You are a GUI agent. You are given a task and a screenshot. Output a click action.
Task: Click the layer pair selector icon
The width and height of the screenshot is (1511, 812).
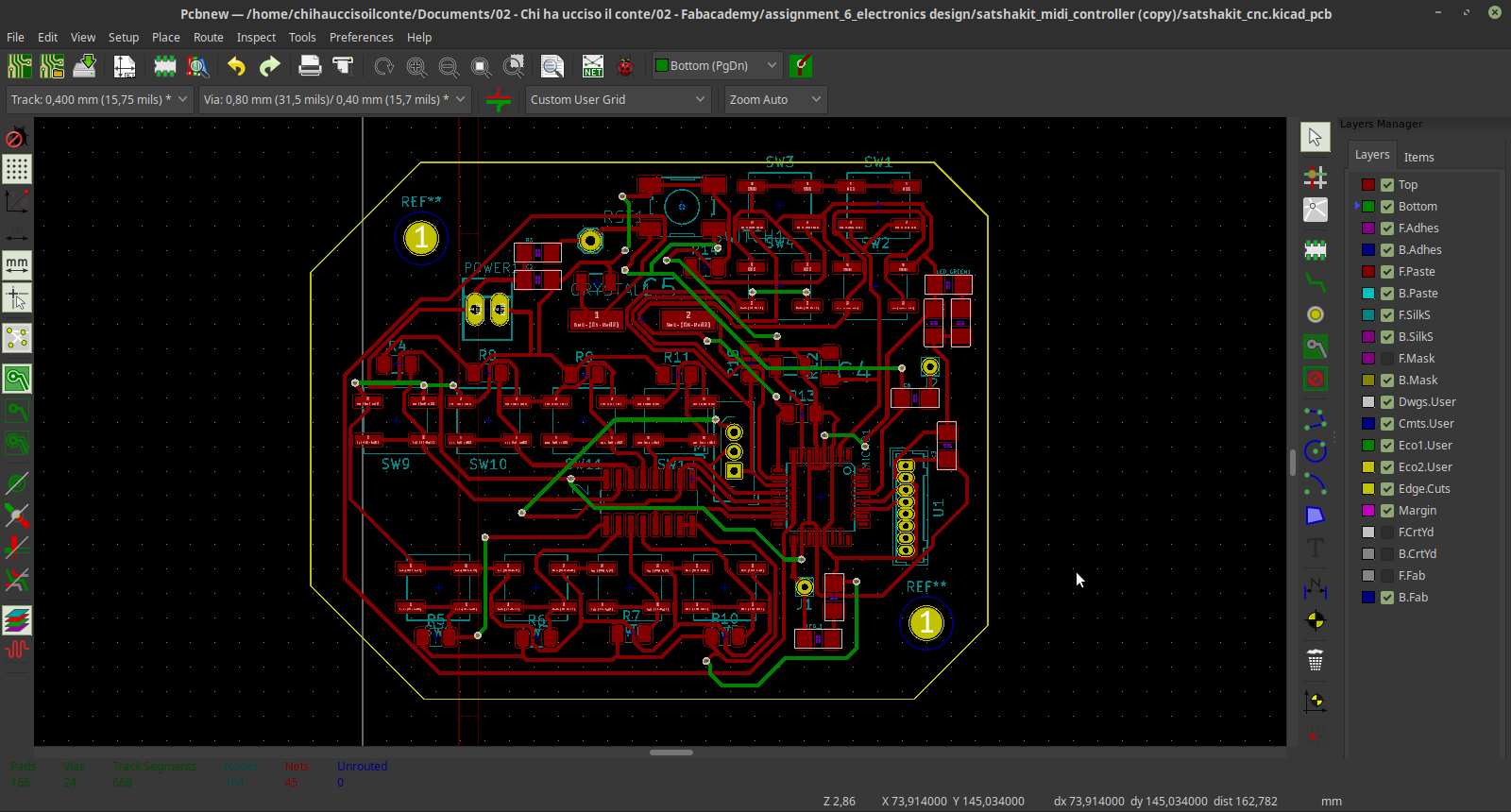pyautogui.click(x=801, y=65)
